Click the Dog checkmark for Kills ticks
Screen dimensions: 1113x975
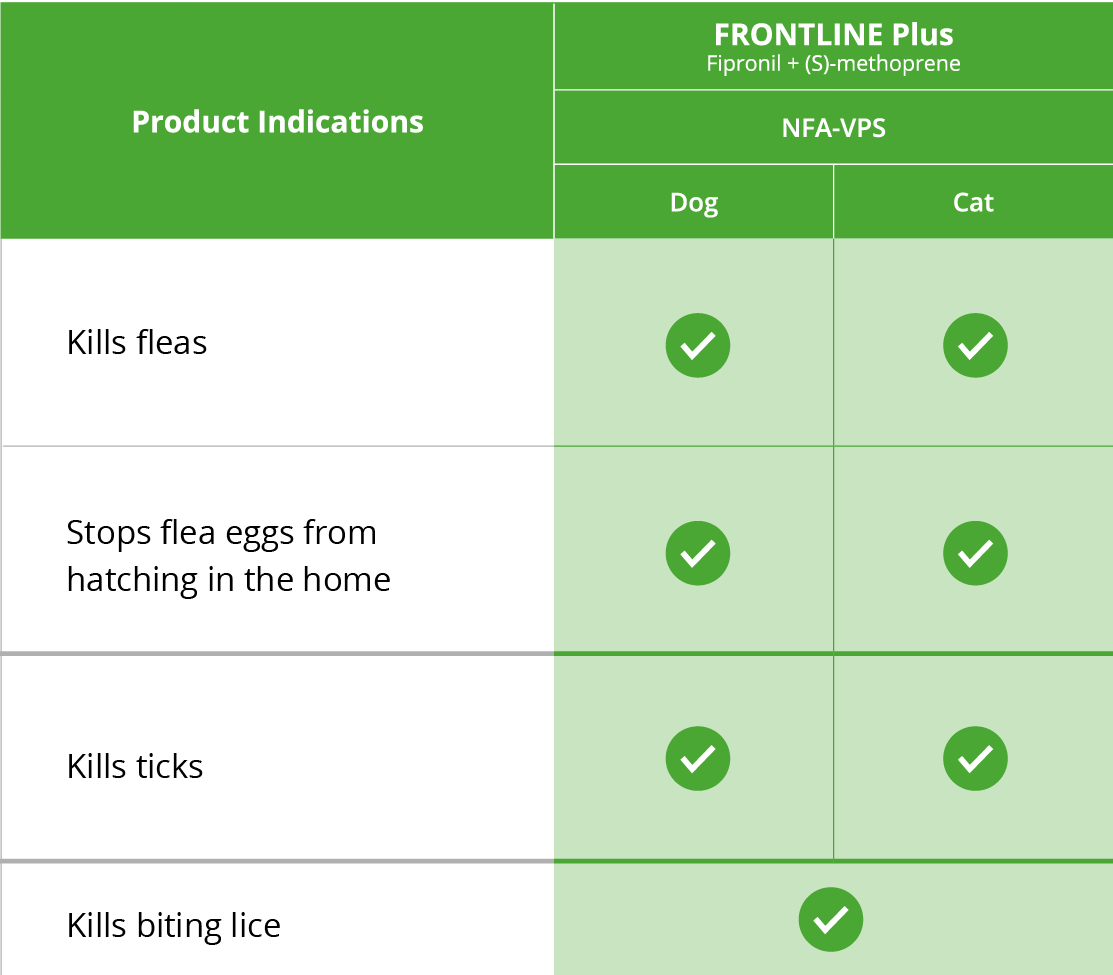tap(698, 759)
